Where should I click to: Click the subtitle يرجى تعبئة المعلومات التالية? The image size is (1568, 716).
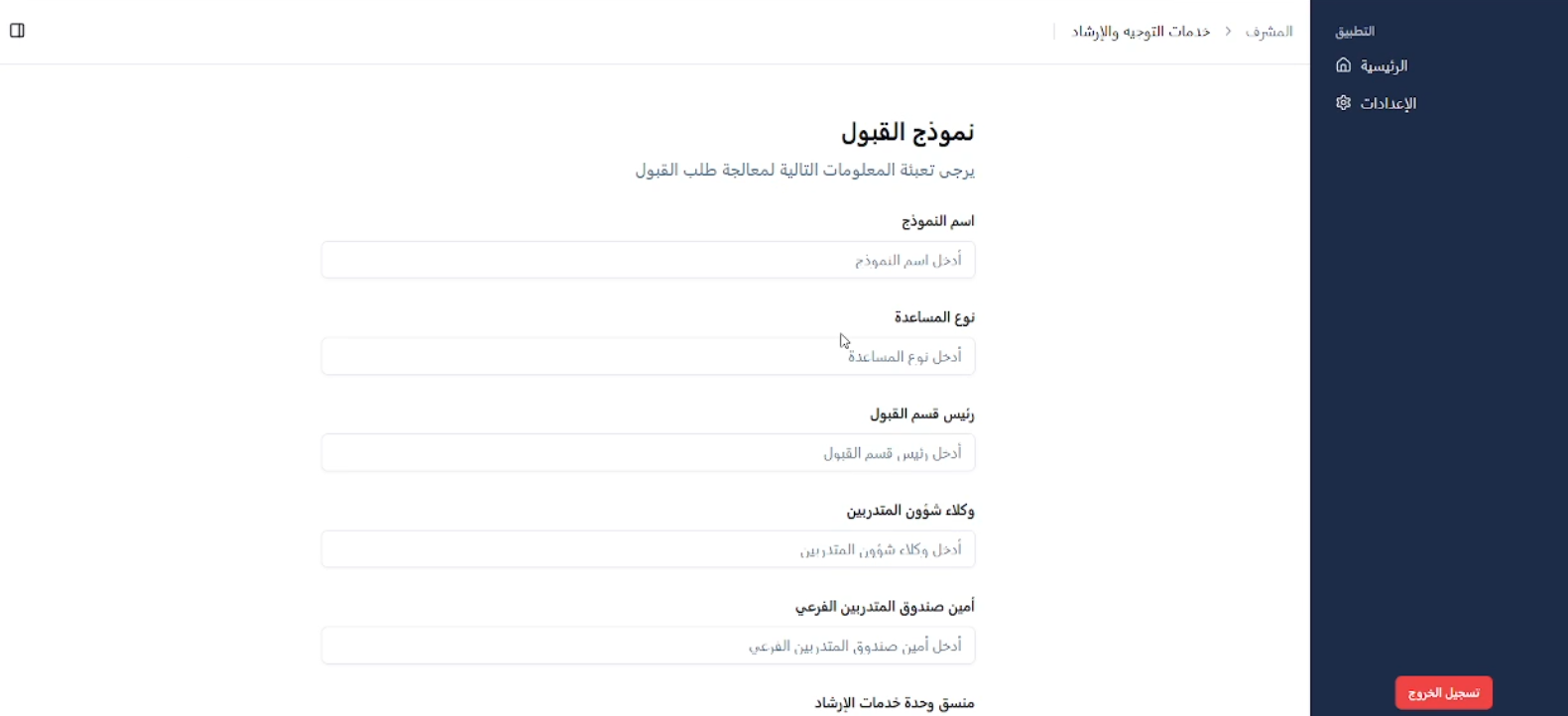pos(804,171)
